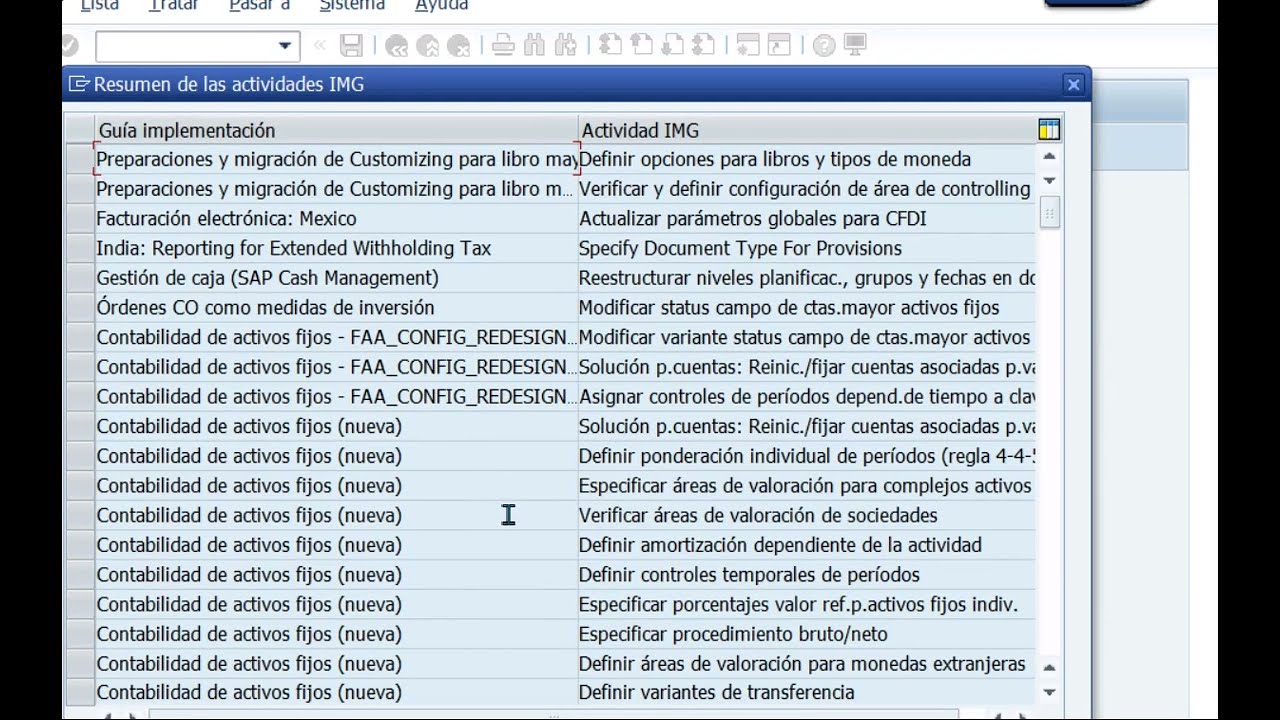
Task: Select 'Modificar status campo de ctas.mayor activos fijos'
Action: [806, 307]
